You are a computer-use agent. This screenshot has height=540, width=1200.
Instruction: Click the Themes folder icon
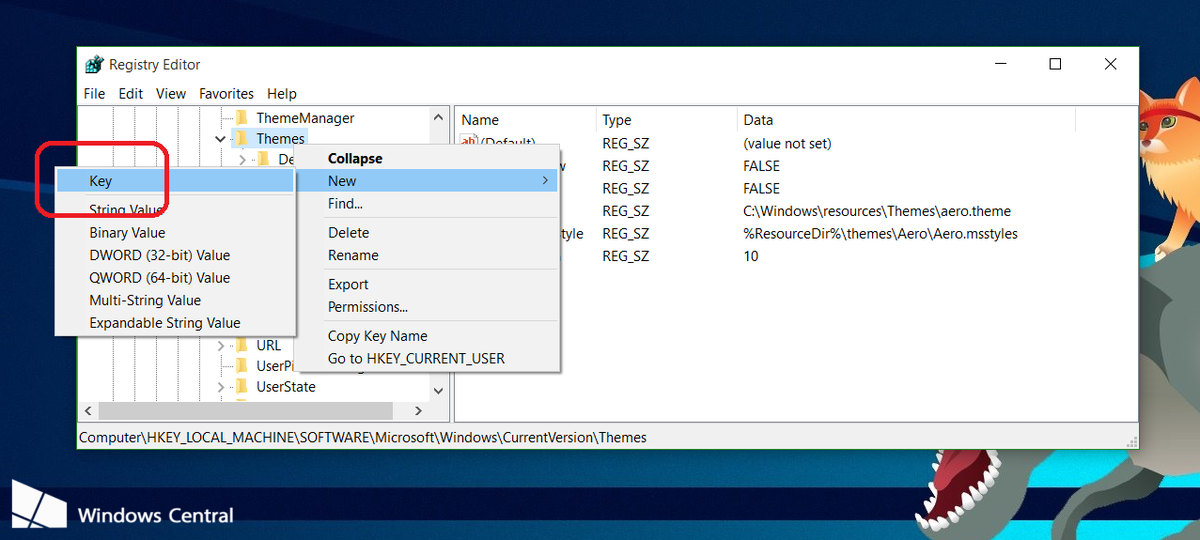(x=240, y=138)
